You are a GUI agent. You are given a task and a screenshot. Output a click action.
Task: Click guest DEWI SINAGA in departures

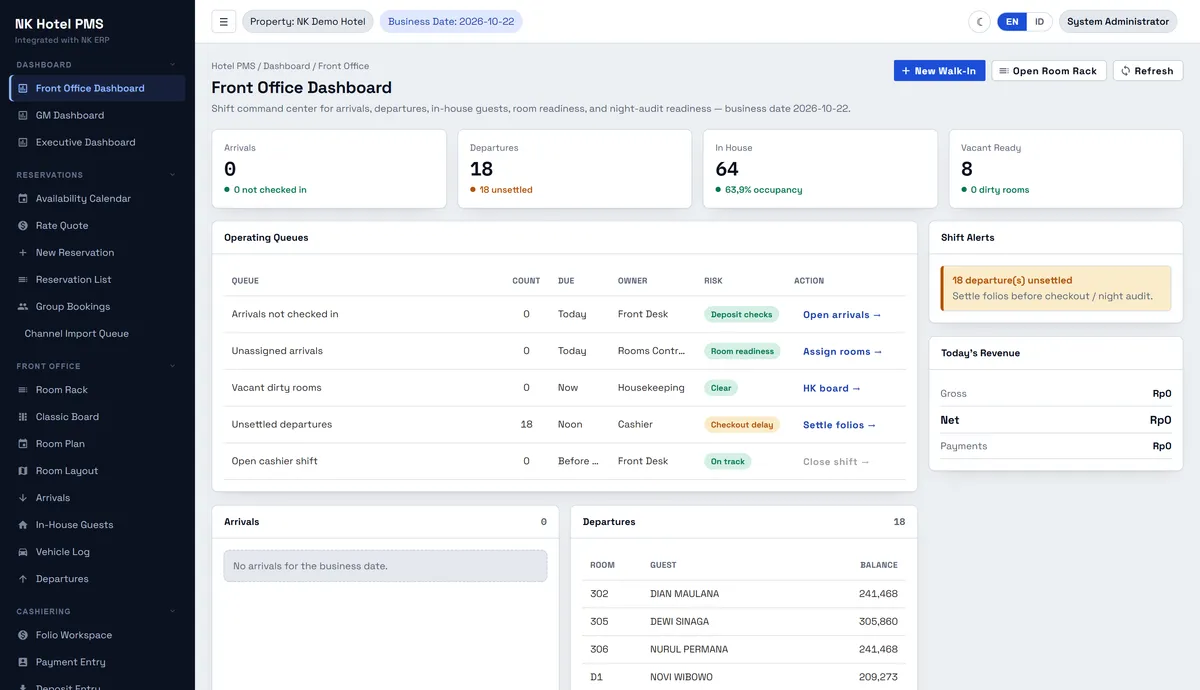680,622
